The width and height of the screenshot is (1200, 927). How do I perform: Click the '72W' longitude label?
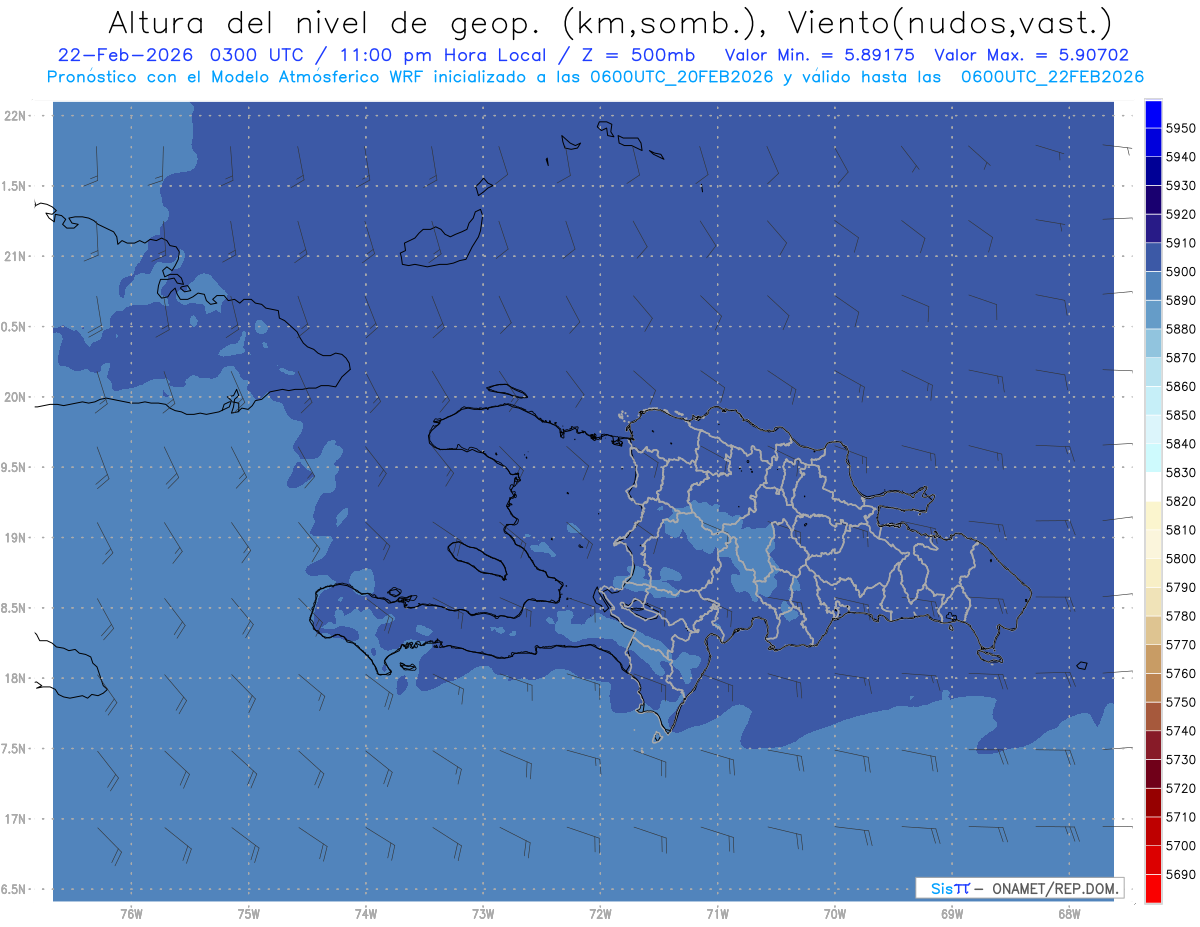(x=600, y=914)
